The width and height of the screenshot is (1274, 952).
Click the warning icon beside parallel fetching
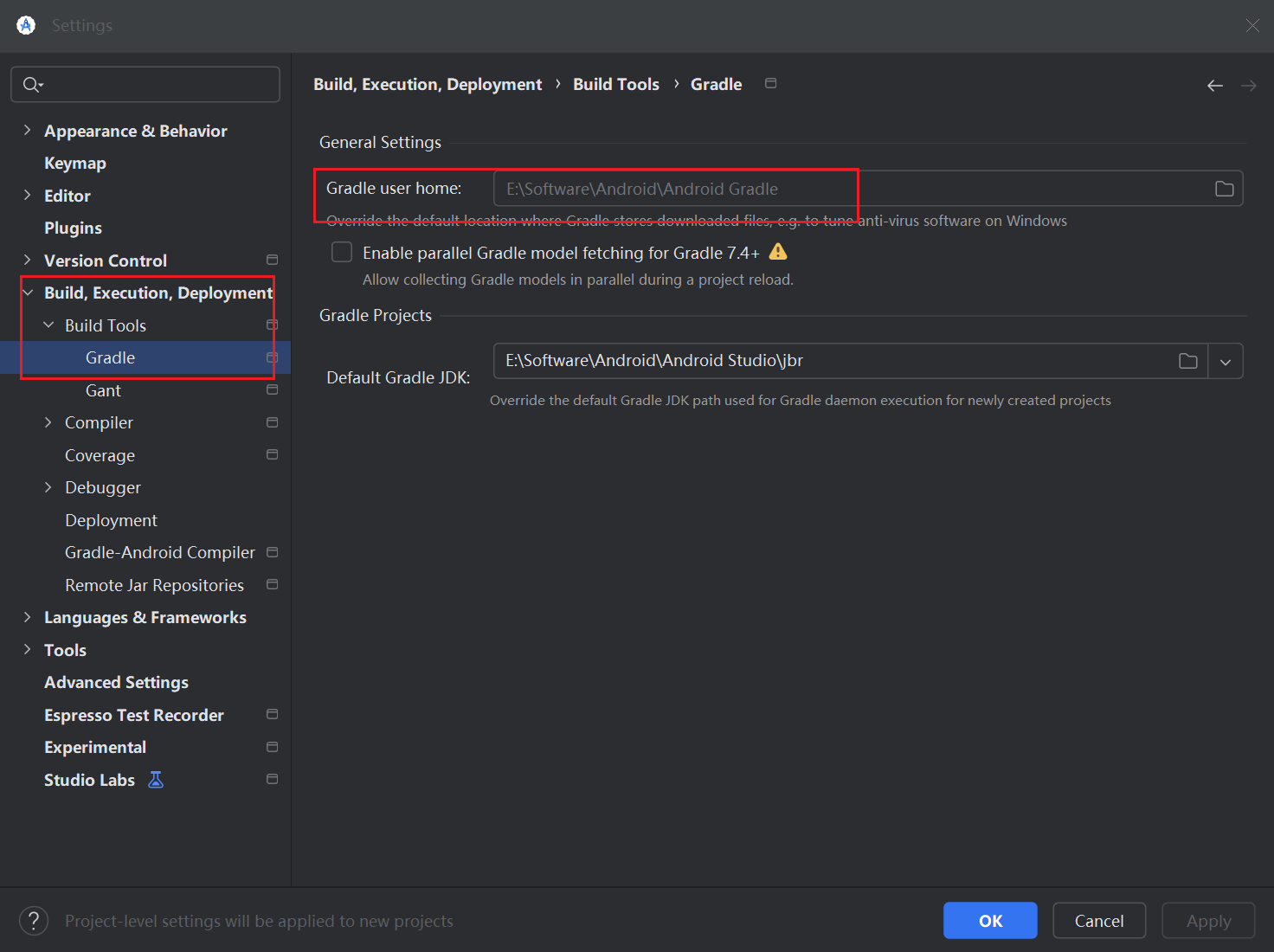click(x=778, y=252)
